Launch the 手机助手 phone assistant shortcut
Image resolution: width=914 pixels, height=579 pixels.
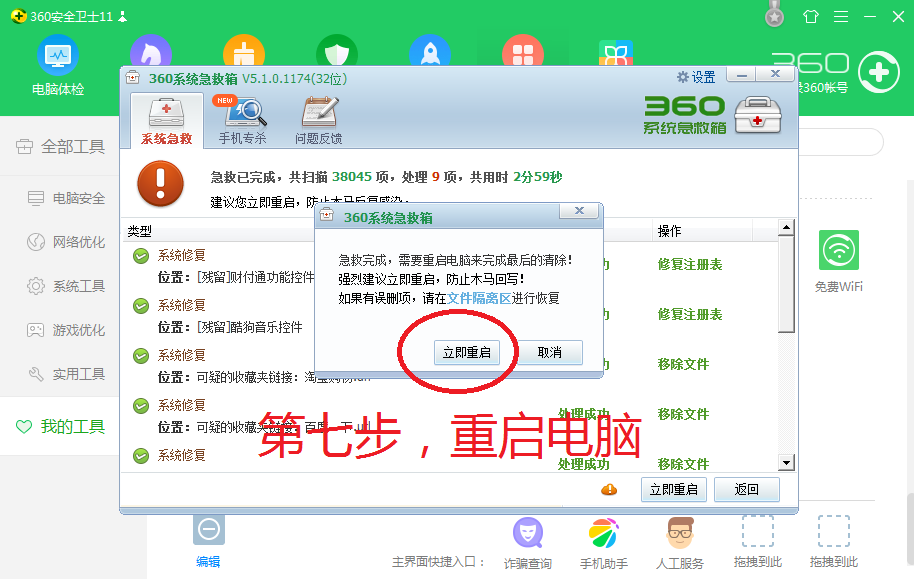tap(603, 535)
